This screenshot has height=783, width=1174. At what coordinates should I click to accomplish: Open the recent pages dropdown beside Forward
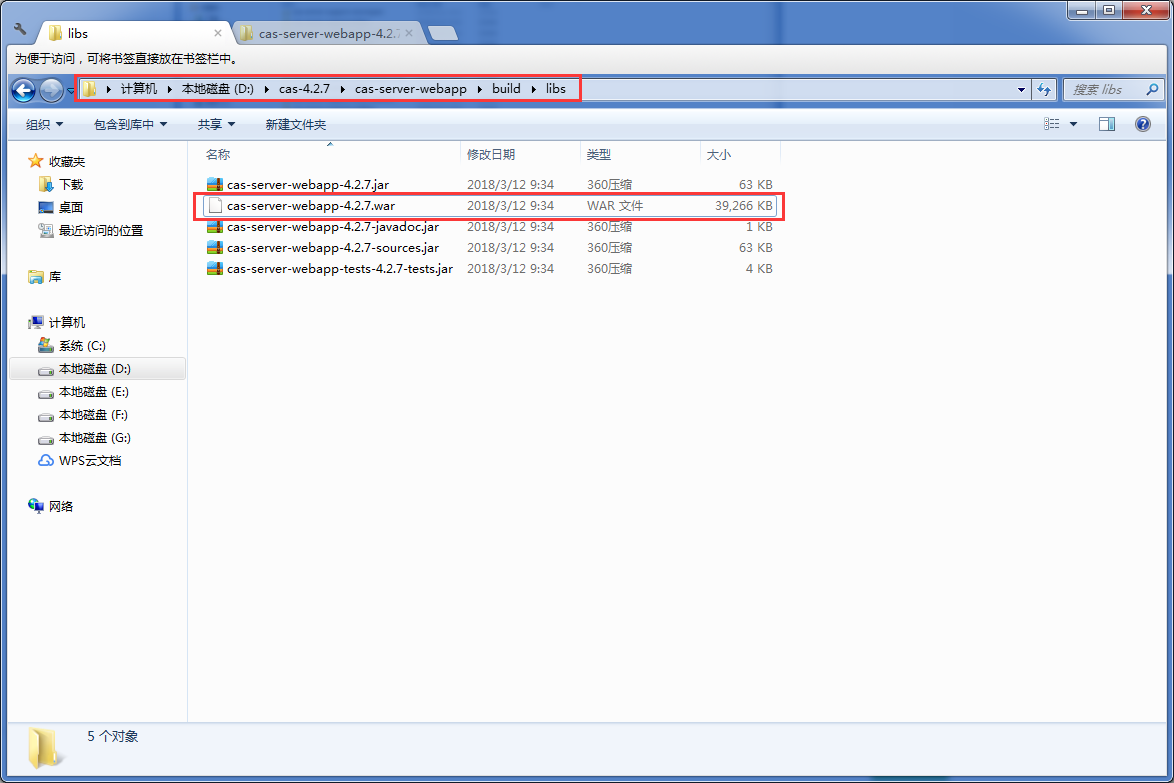70,91
